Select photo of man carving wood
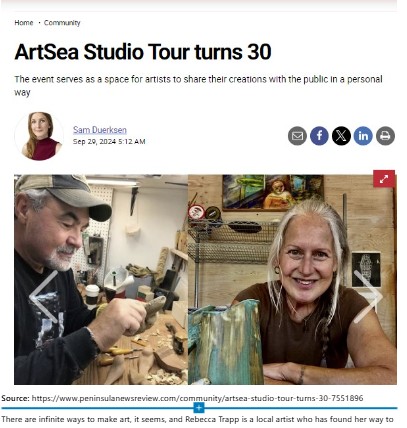The image size is (407, 428). (x=101, y=279)
